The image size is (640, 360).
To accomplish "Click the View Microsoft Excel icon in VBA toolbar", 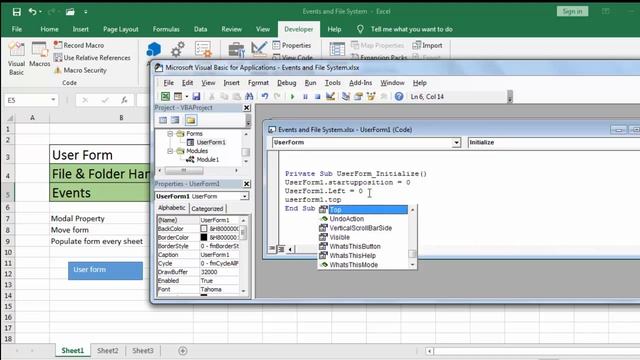I will (165, 96).
